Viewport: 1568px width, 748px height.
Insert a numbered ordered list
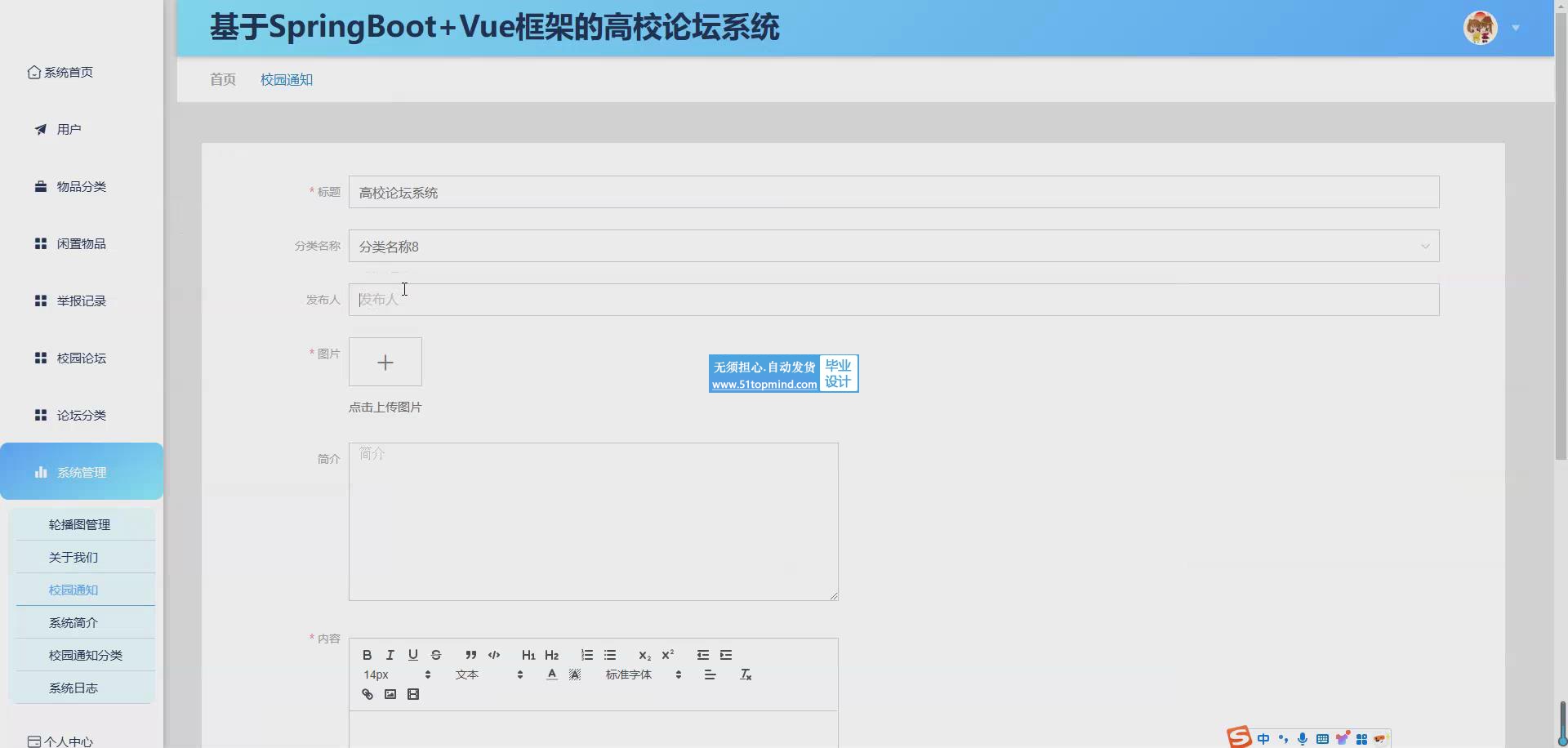click(586, 655)
